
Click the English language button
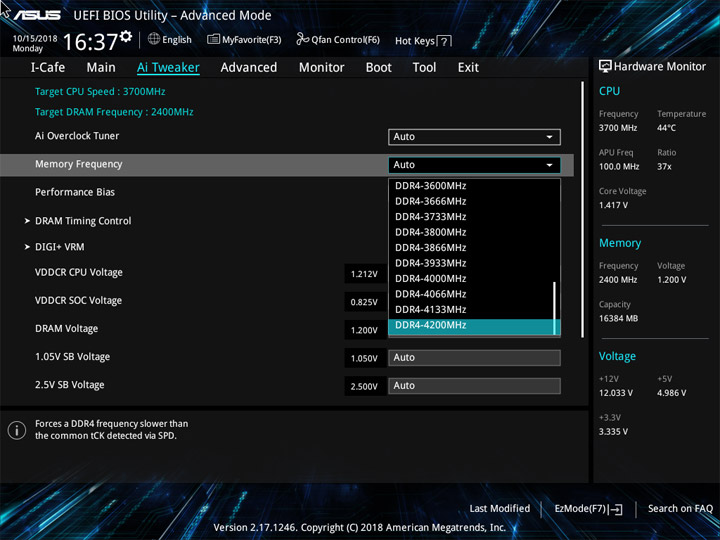coord(170,39)
